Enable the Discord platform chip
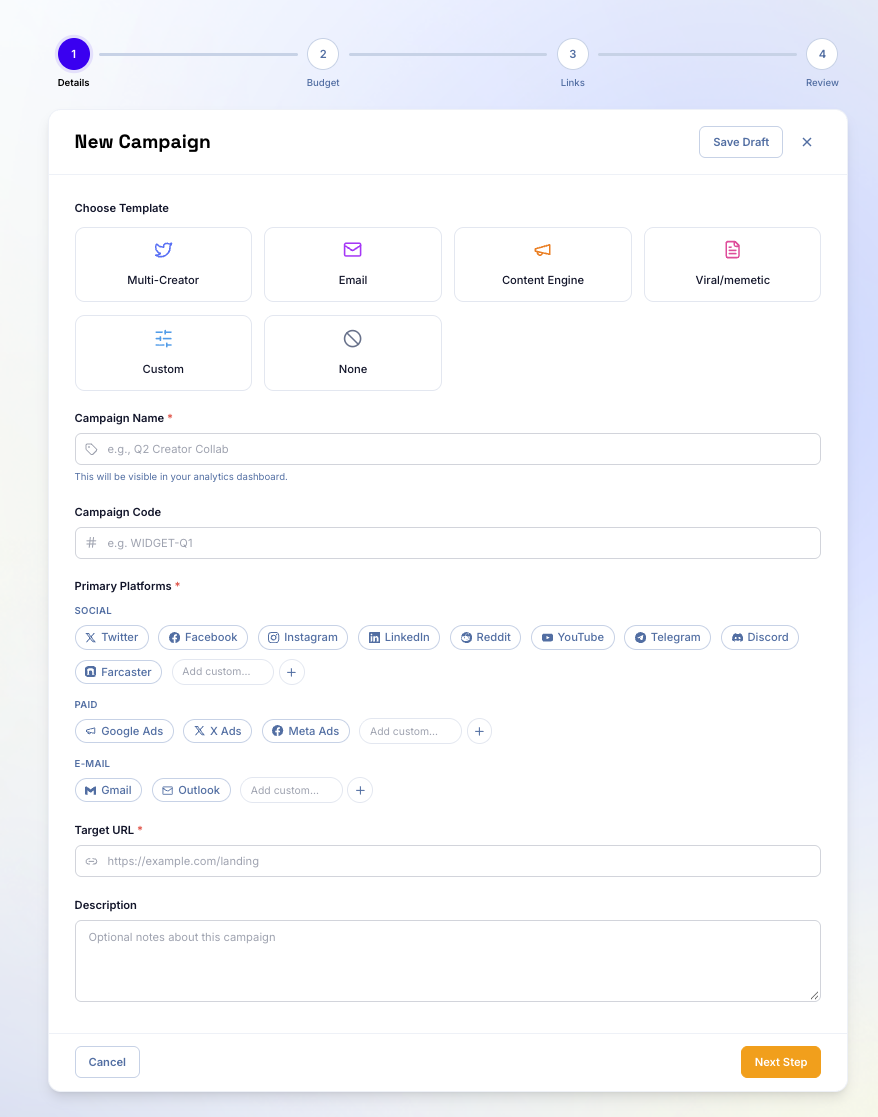 click(760, 637)
